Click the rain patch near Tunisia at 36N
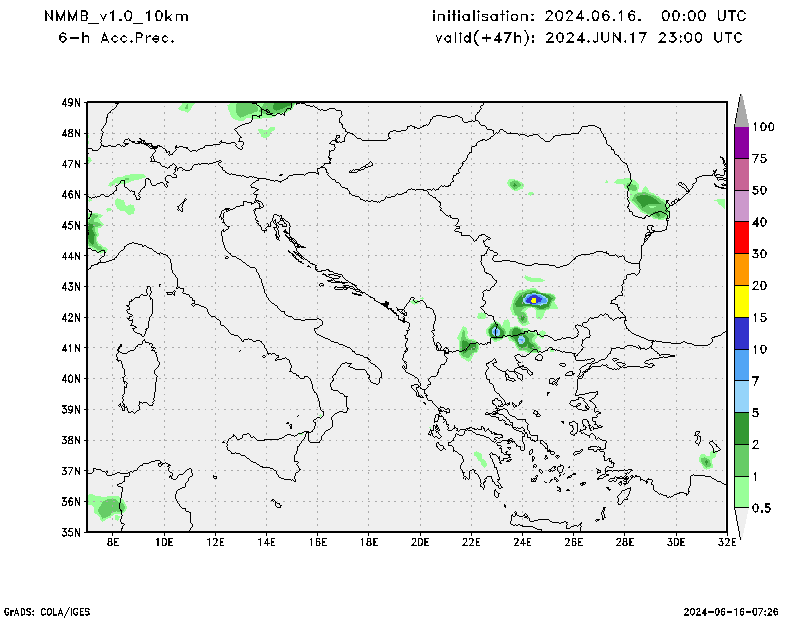The height and width of the screenshot is (618, 800). [x=106, y=507]
